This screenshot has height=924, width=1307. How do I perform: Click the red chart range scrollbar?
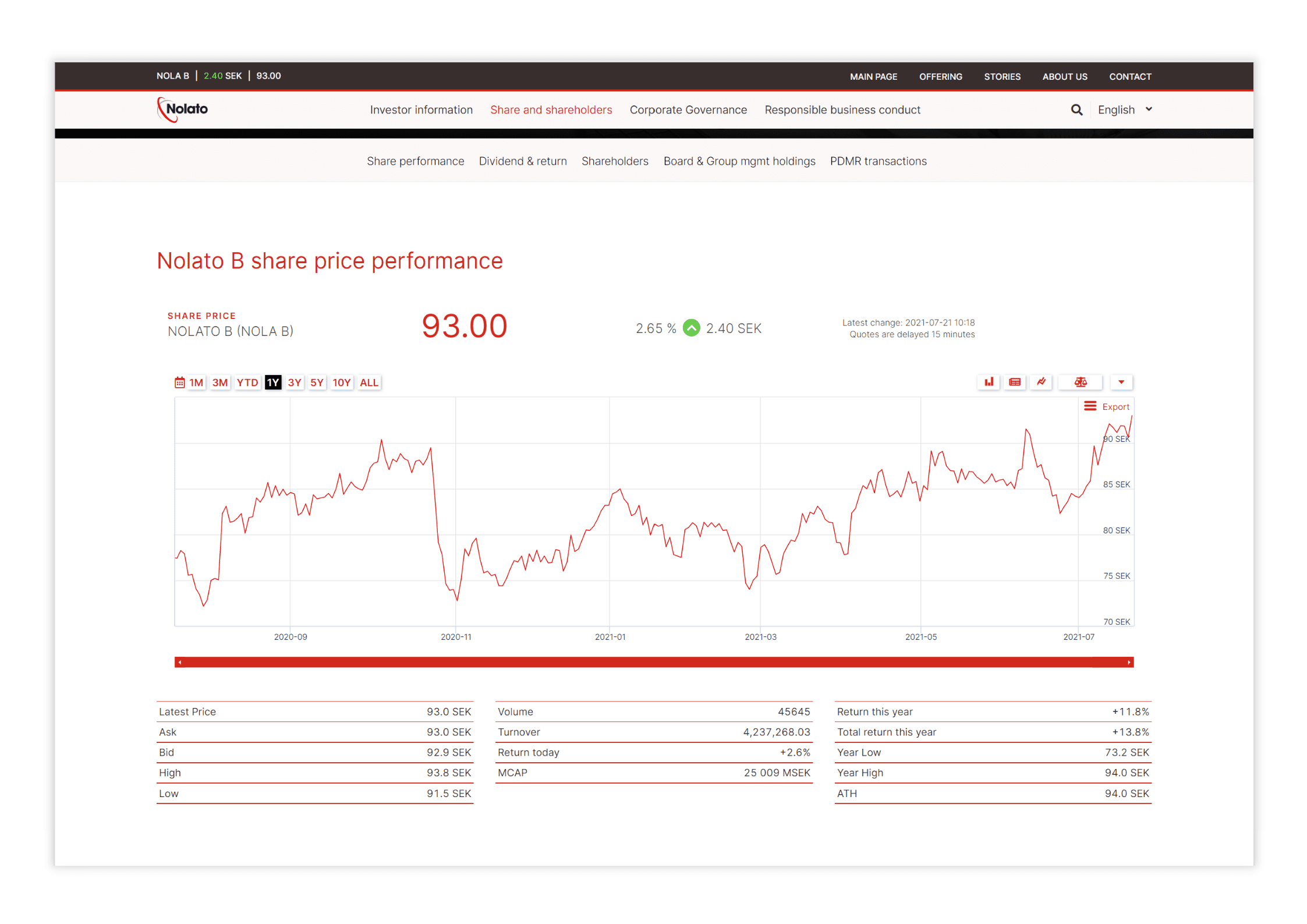click(x=653, y=662)
